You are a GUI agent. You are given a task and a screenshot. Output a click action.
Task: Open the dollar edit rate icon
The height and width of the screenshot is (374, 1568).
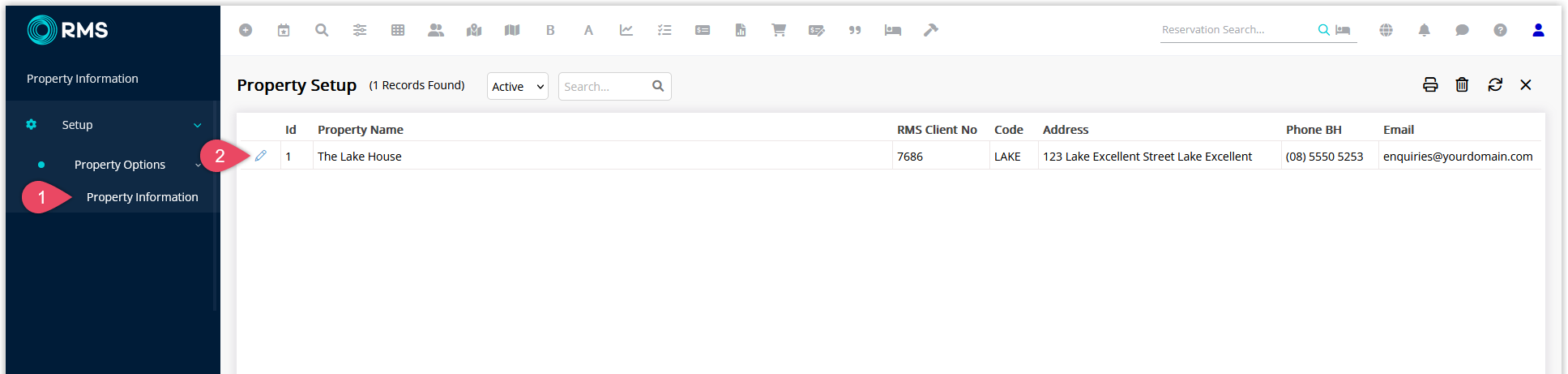point(817,30)
